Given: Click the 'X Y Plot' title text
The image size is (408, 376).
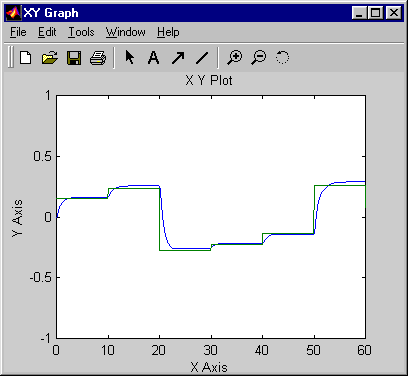Looking at the screenshot, I should 209,81.
